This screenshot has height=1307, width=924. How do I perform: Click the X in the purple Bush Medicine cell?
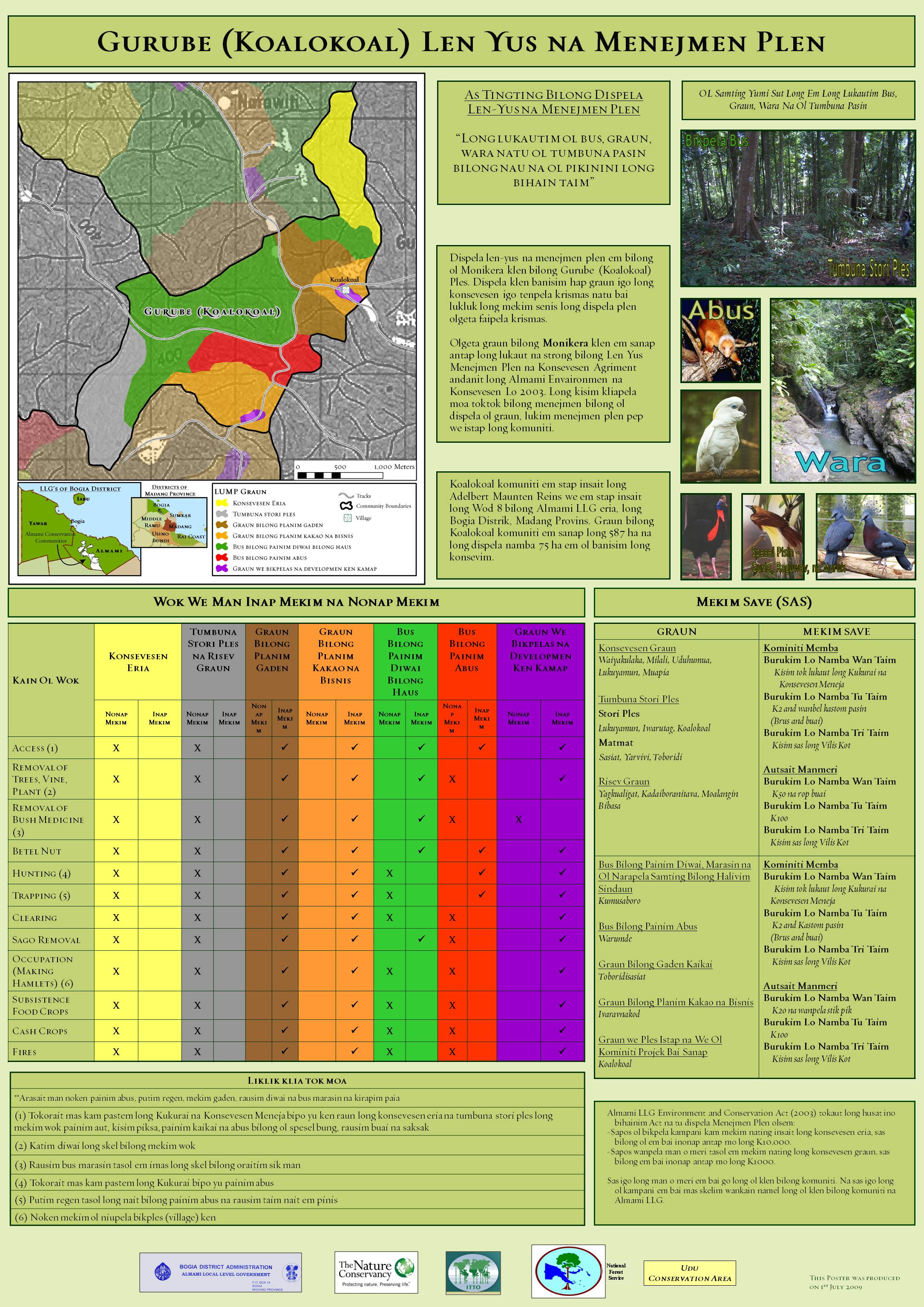click(x=518, y=820)
